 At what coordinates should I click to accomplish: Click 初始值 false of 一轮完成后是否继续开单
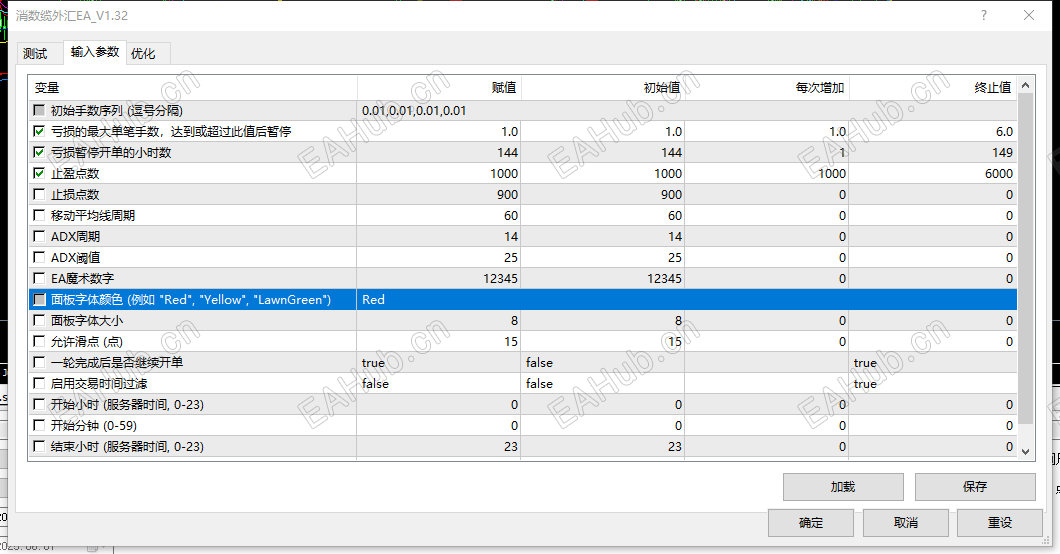603,363
